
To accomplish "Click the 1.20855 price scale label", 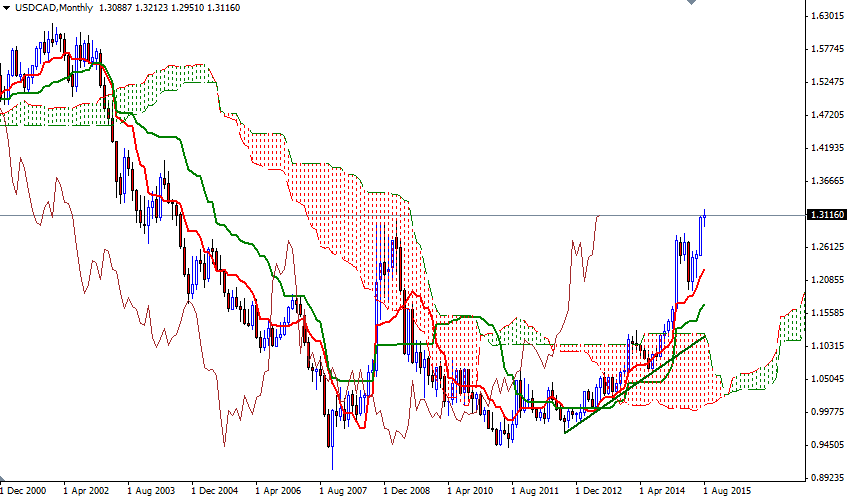I will point(827,280).
